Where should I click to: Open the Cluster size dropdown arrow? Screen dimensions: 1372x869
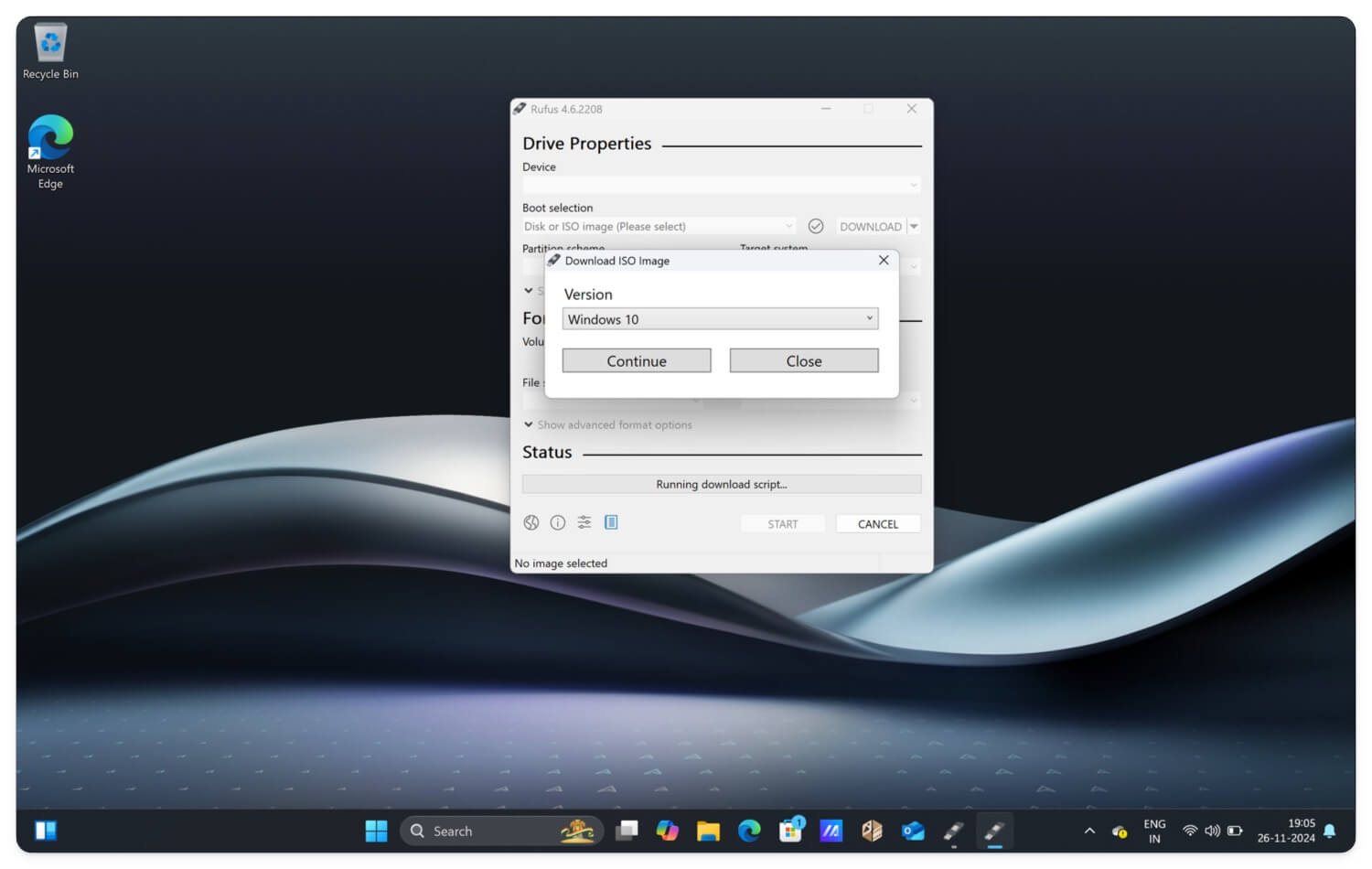(x=914, y=401)
